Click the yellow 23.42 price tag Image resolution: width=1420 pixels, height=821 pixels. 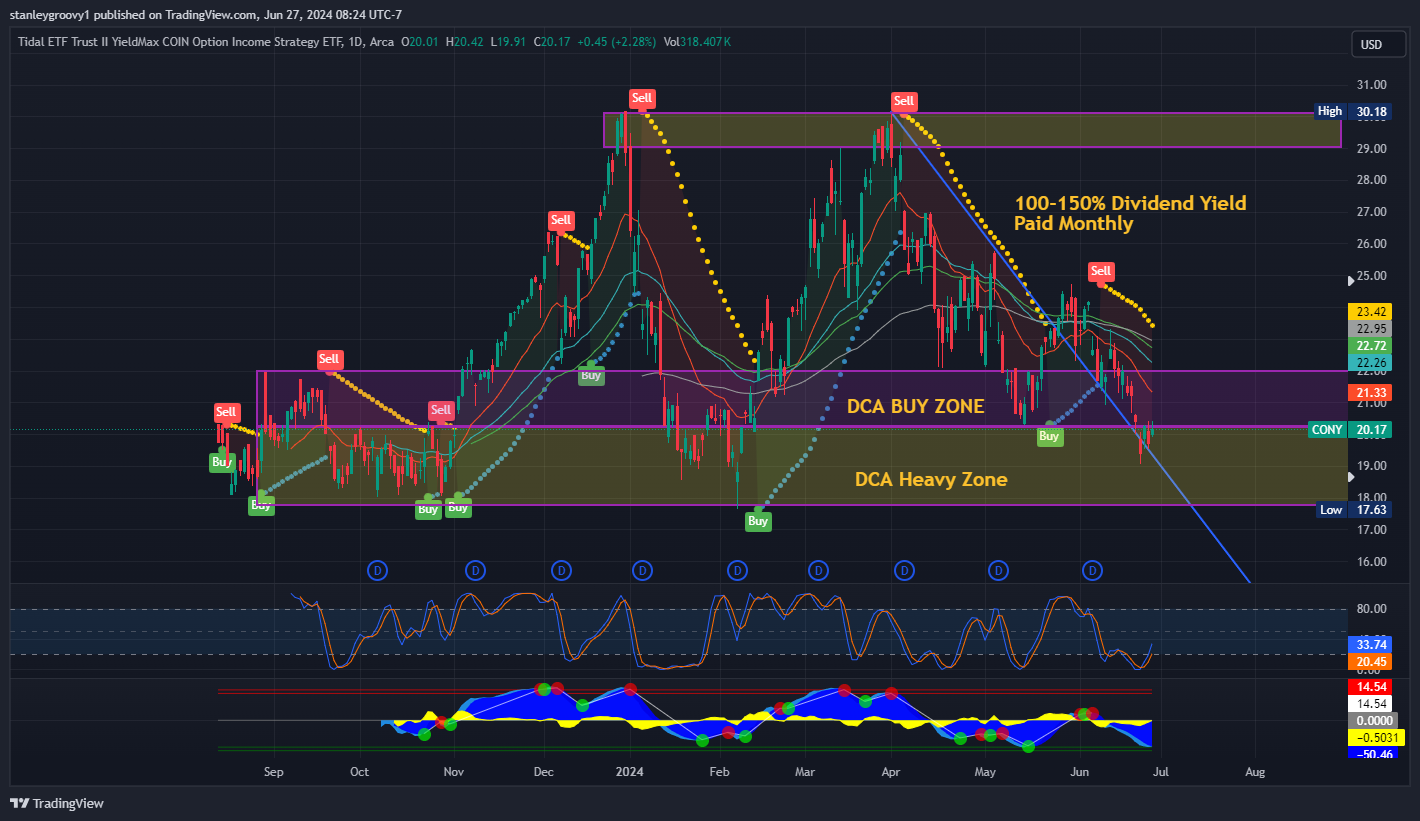(1369, 311)
